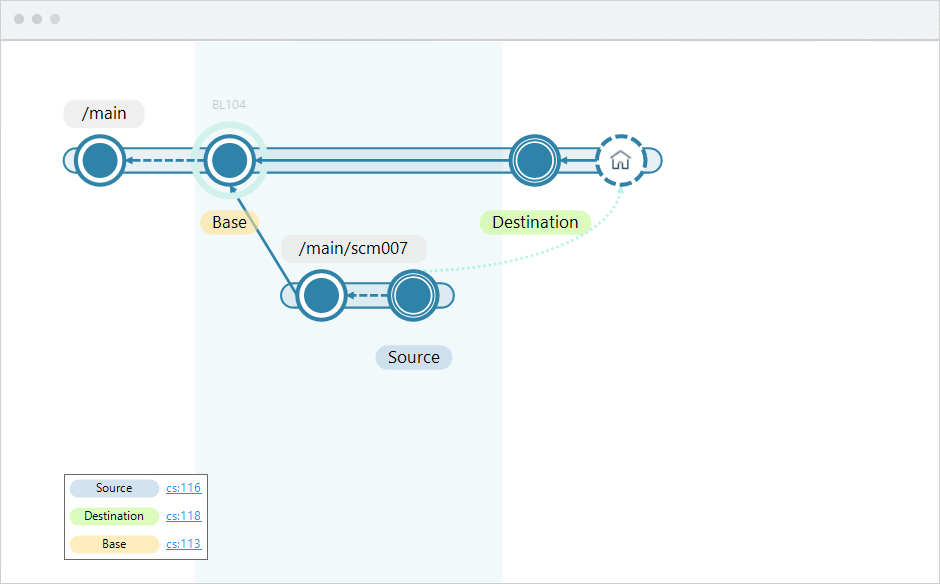This screenshot has height=584, width=940.
Task: Select the leftmost changeset on /main branch
Action: coord(99,159)
